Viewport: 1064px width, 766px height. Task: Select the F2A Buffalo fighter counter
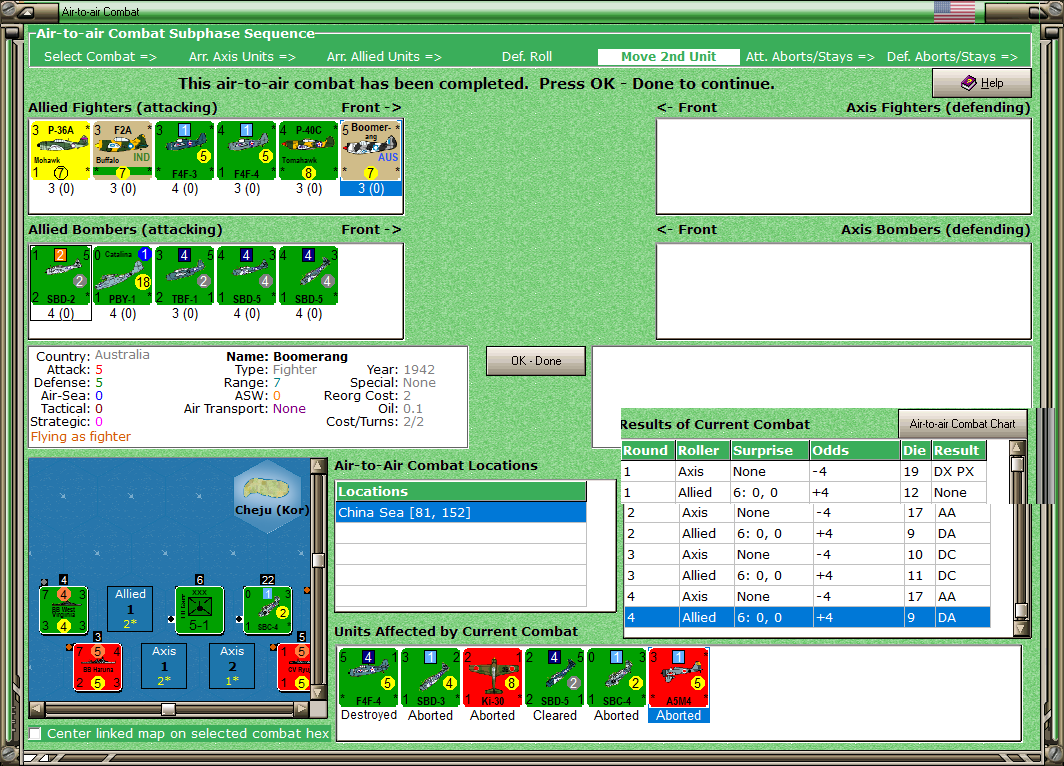123,151
